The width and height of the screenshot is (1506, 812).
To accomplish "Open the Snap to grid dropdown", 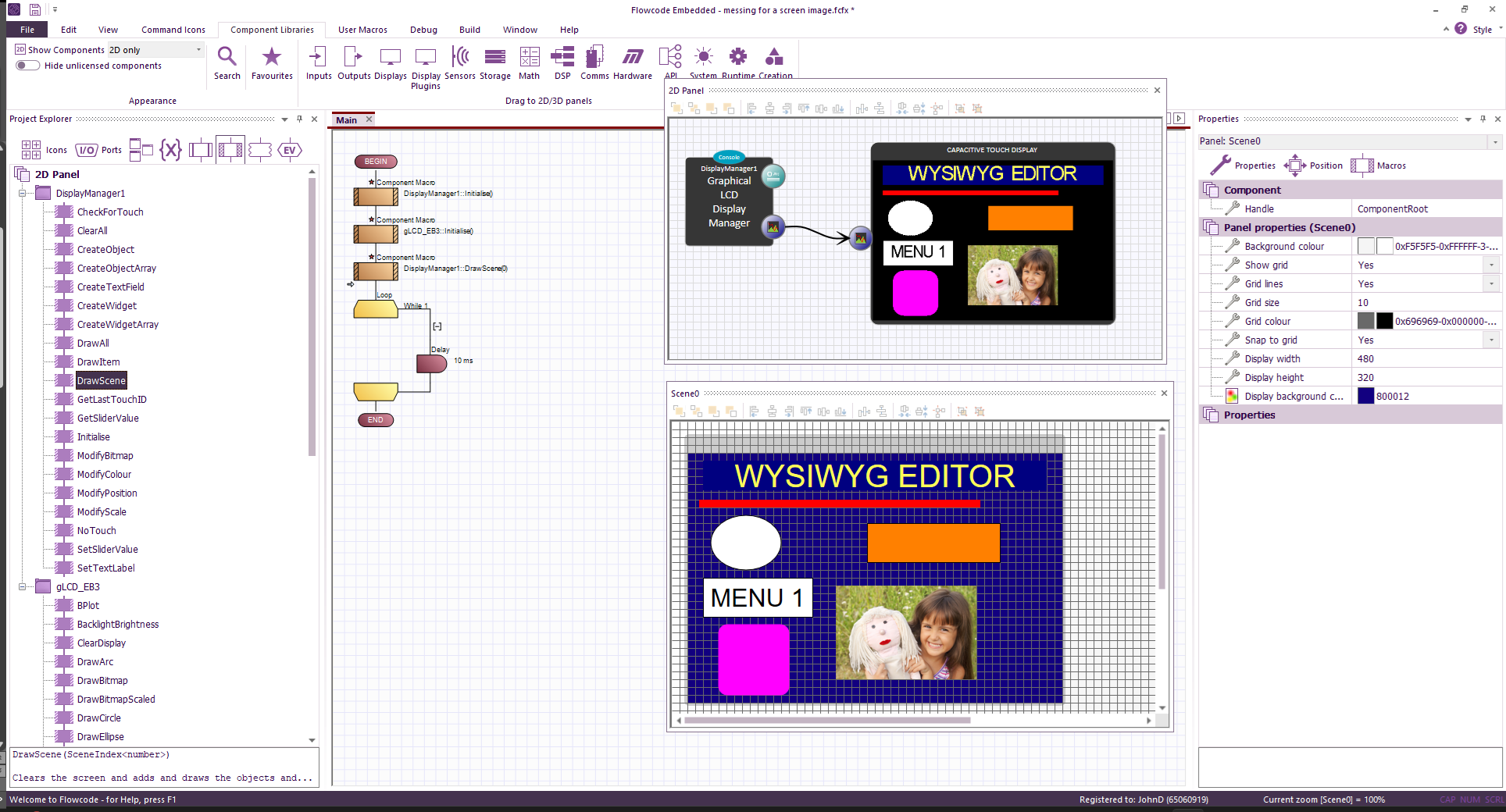I will (x=1492, y=340).
